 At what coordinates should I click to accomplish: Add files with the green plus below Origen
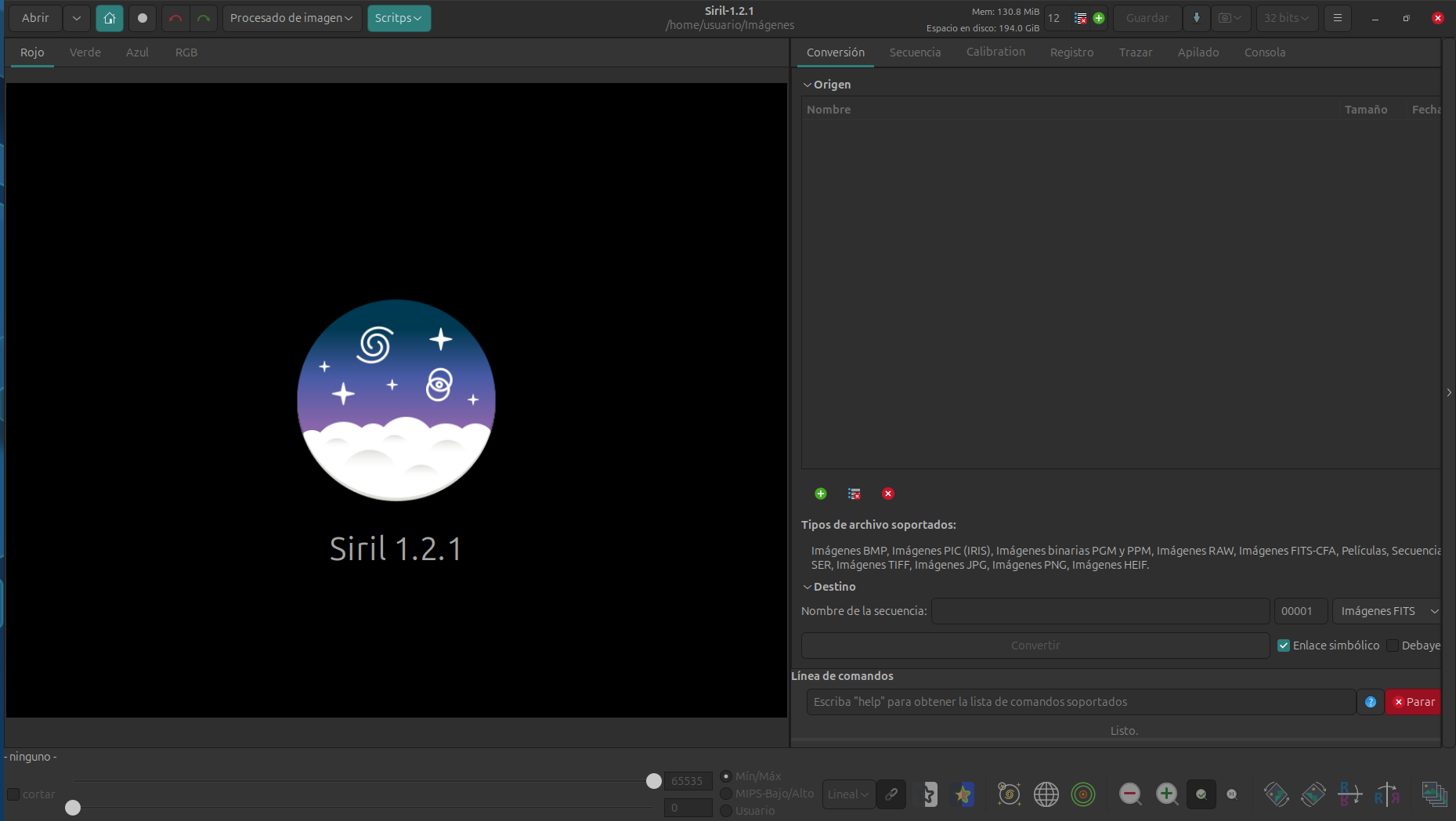pyautogui.click(x=821, y=494)
